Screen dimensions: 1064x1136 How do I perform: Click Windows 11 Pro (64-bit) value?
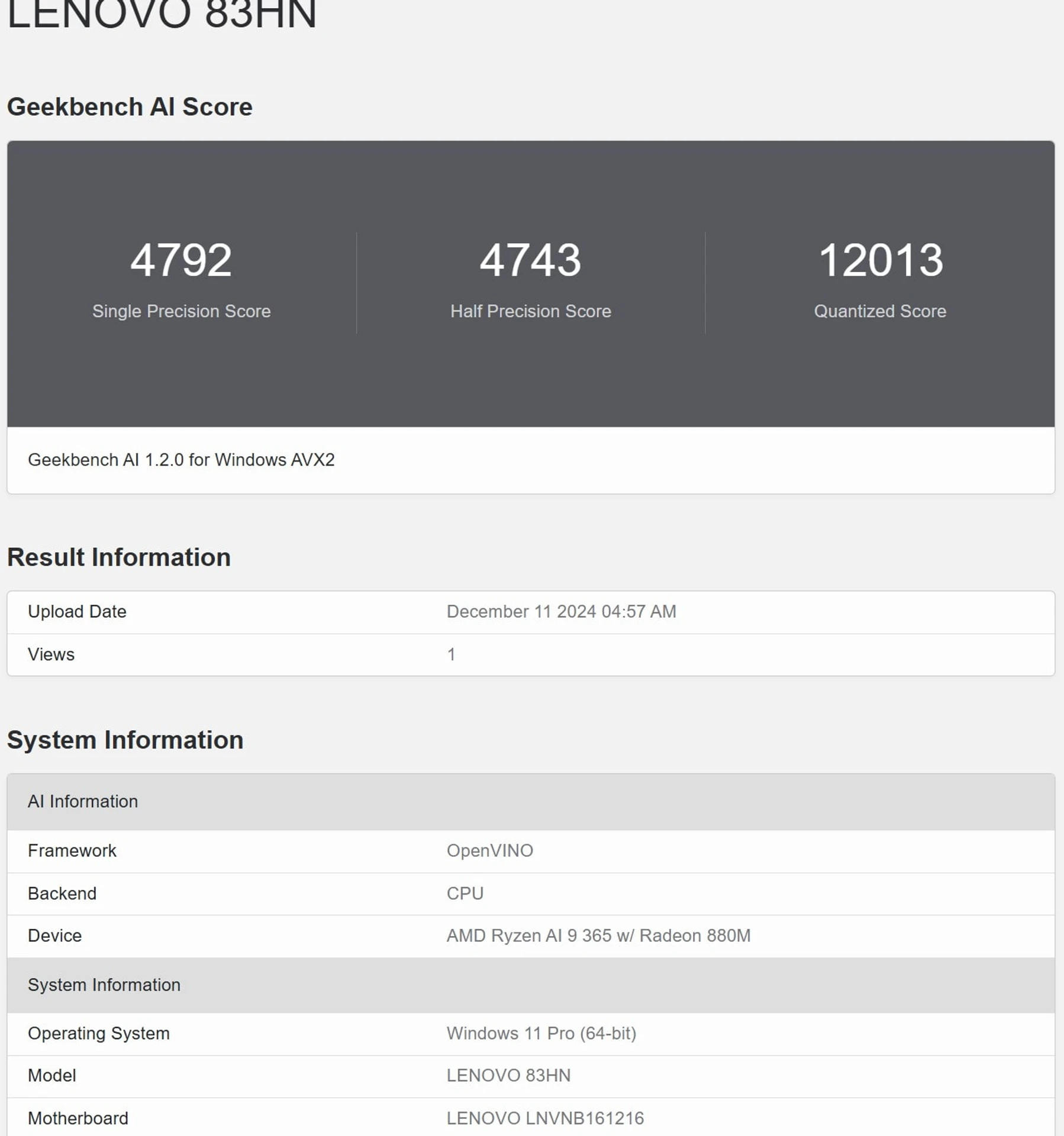(x=541, y=1033)
